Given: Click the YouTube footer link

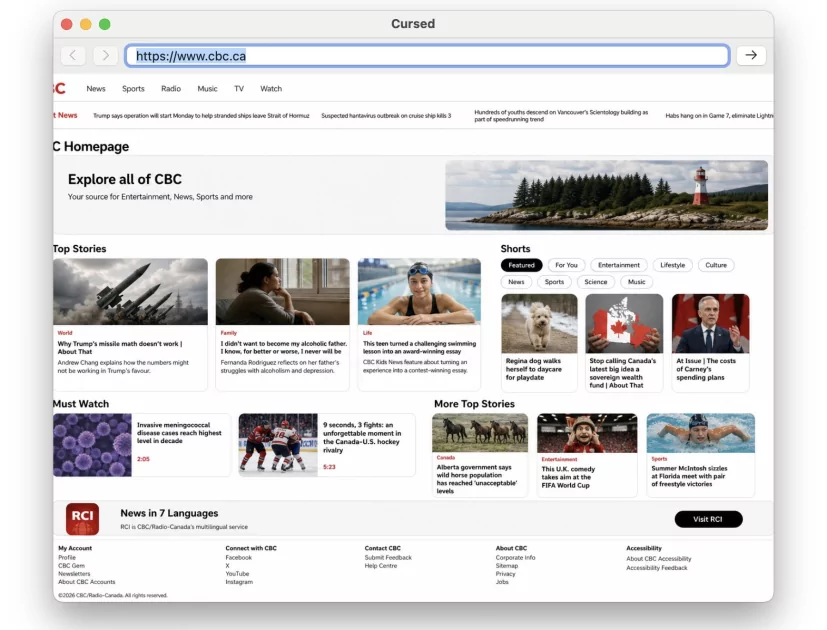Looking at the screenshot, I should point(237,574).
